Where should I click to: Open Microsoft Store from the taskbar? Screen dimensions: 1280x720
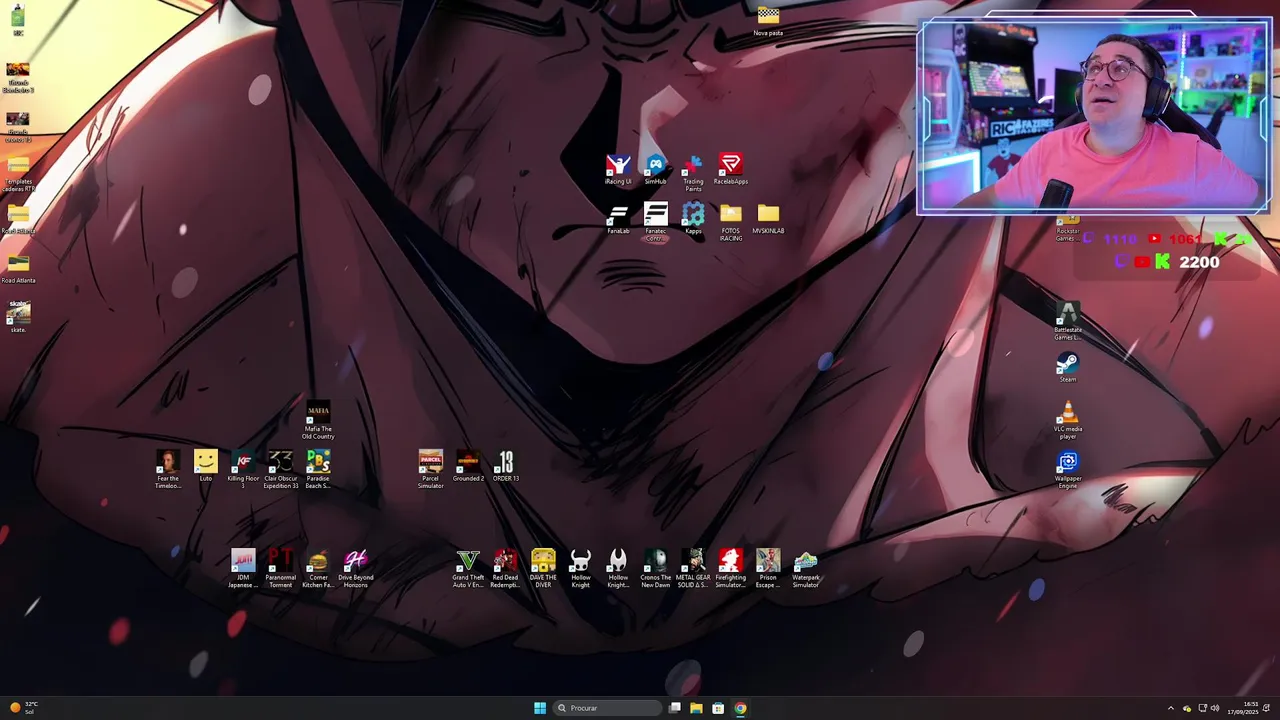click(718, 708)
